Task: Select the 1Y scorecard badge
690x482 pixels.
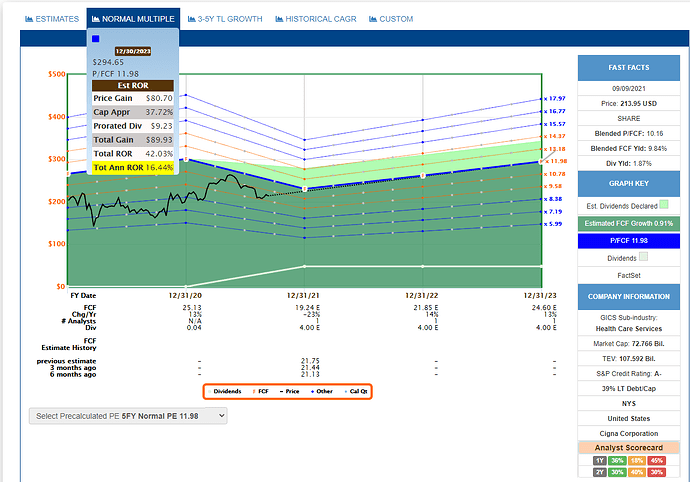Action: pos(599,461)
